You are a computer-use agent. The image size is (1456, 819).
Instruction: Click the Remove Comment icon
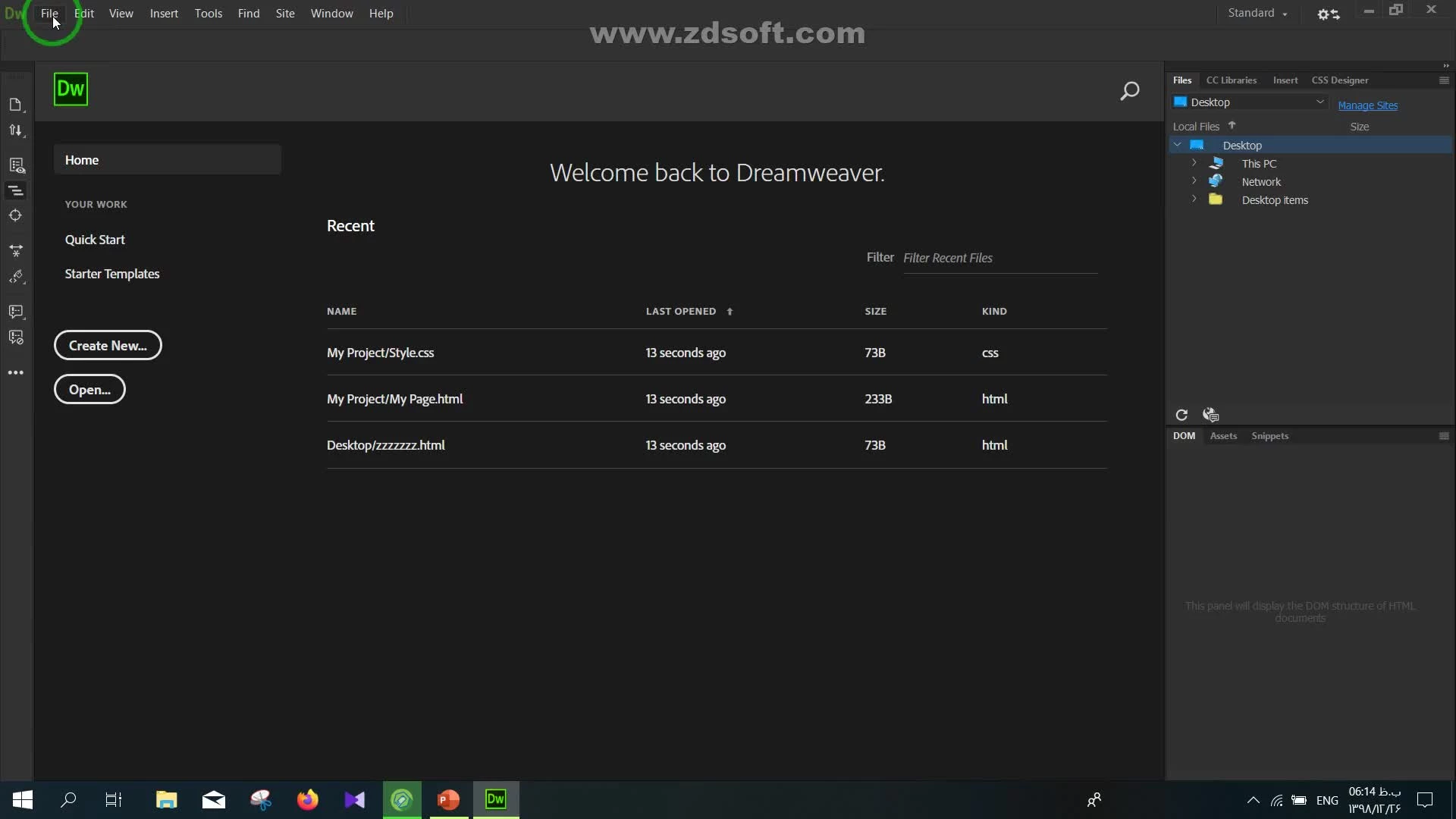click(x=16, y=337)
